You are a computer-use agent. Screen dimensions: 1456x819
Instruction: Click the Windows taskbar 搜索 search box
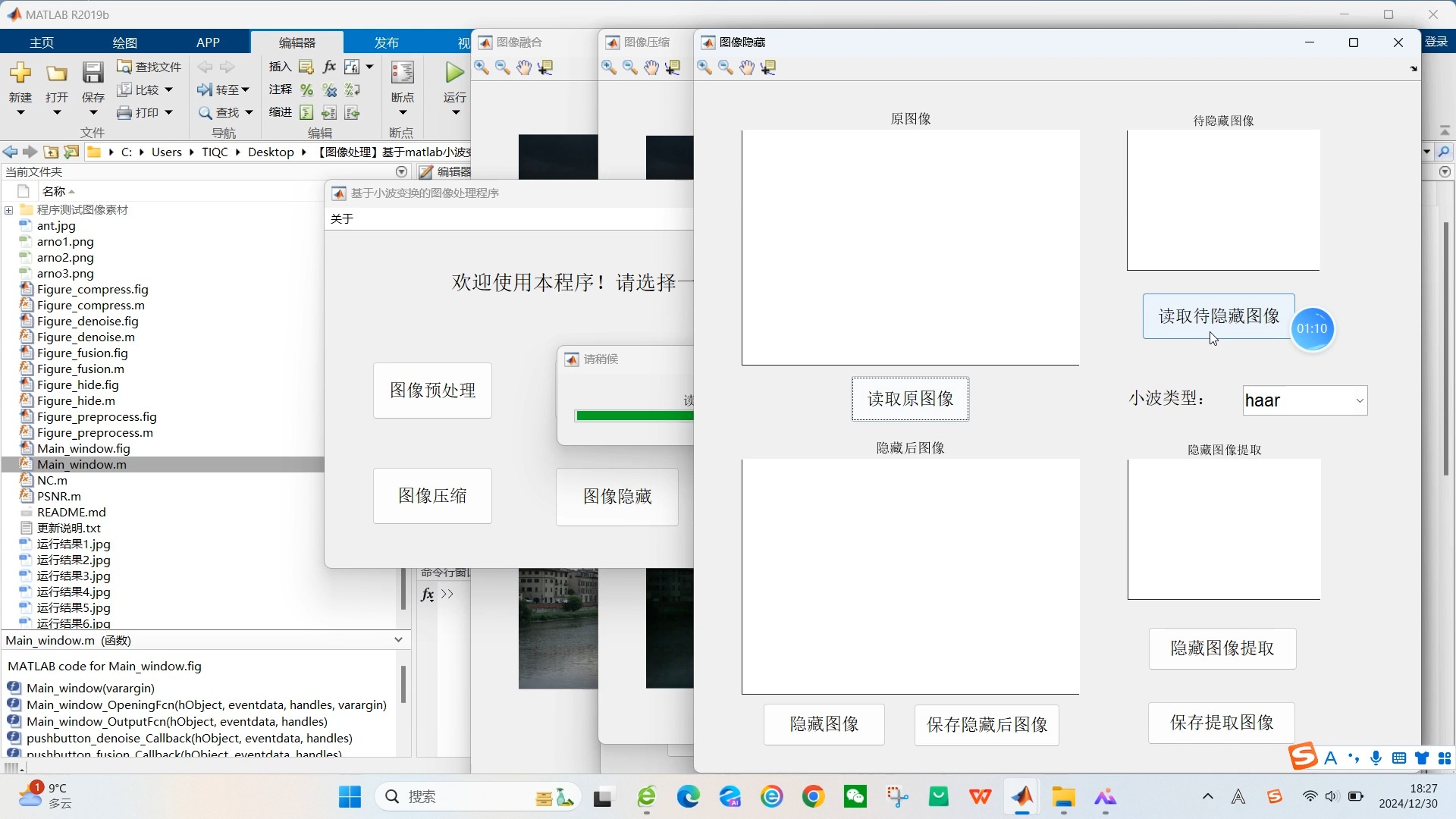(x=455, y=796)
